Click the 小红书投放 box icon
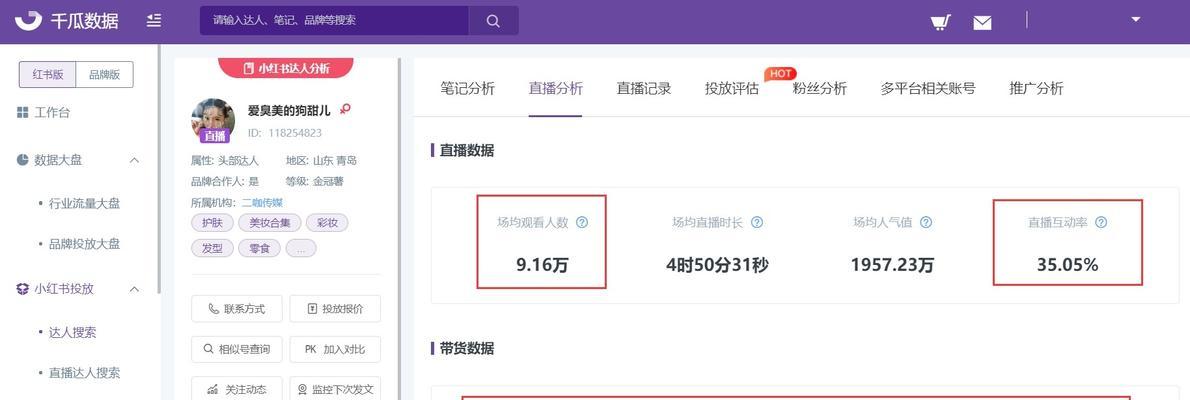 [x=23, y=289]
